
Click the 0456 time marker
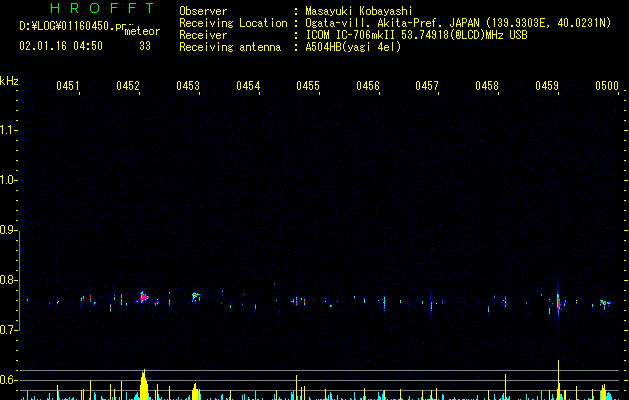point(367,85)
